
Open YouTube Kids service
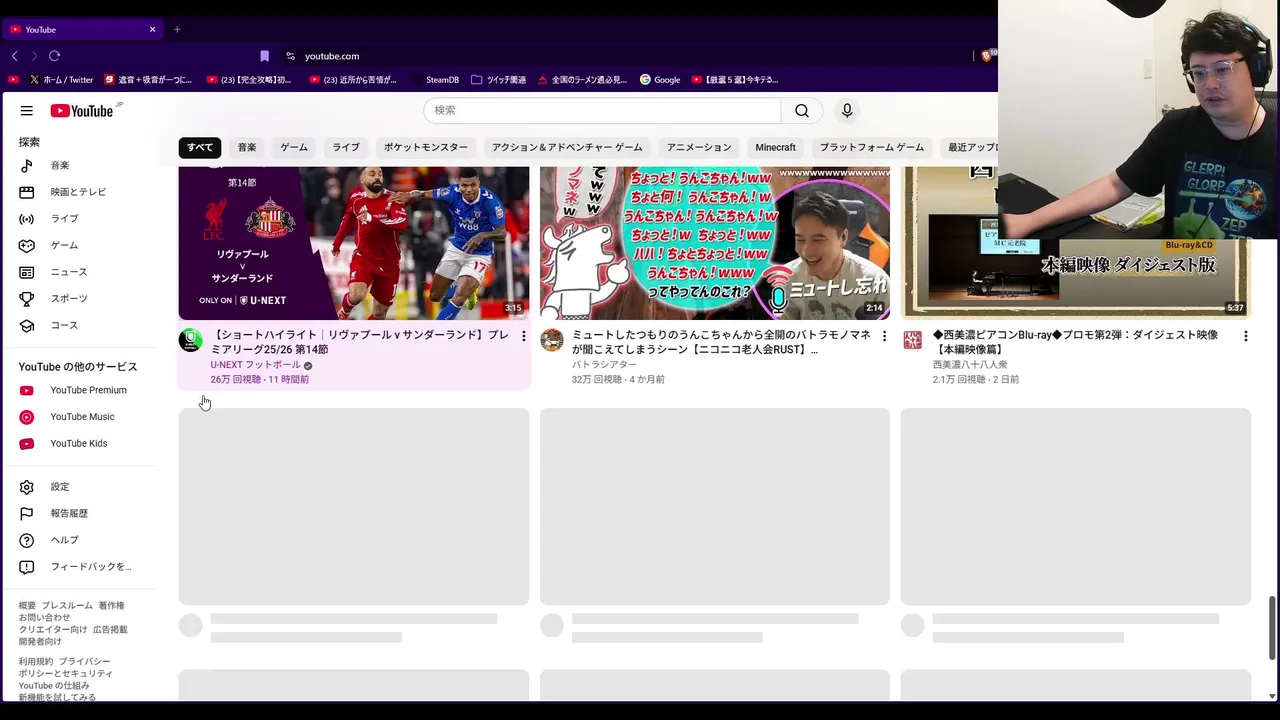click(80, 443)
